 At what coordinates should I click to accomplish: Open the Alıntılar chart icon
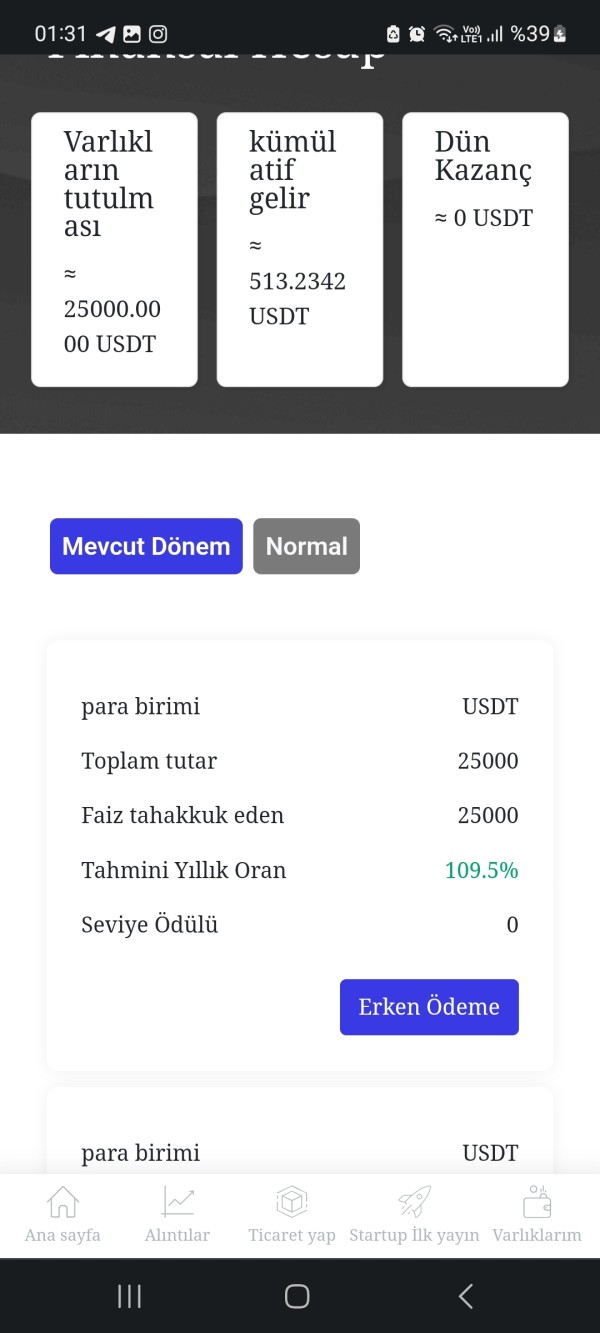(x=178, y=1201)
